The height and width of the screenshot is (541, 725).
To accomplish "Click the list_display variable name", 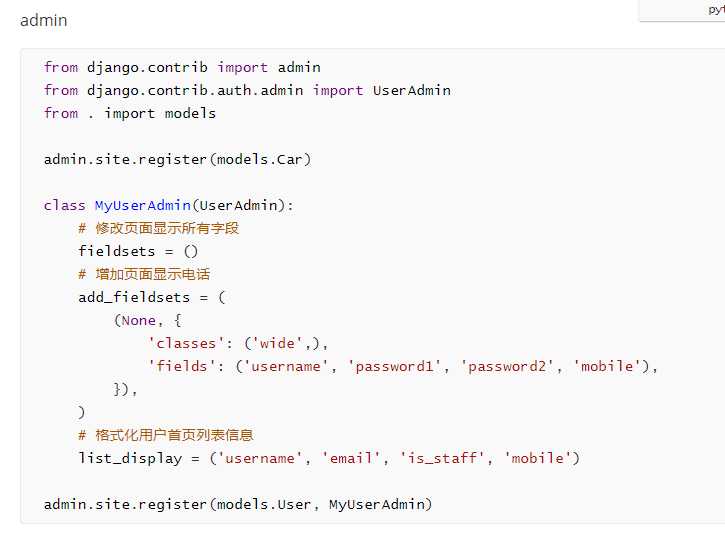I will tap(130, 458).
